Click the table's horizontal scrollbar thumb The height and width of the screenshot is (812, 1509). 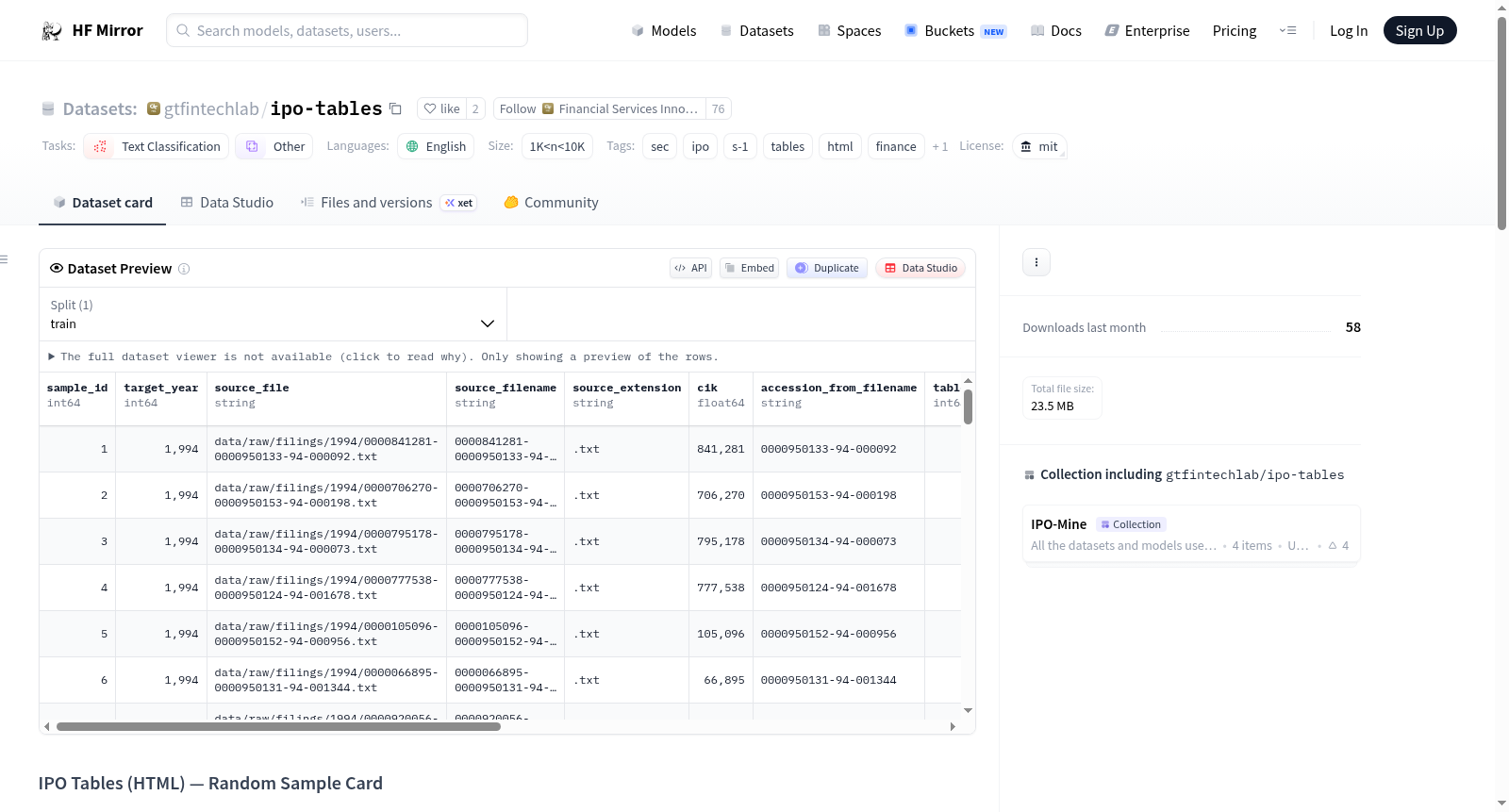pos(278,727)
